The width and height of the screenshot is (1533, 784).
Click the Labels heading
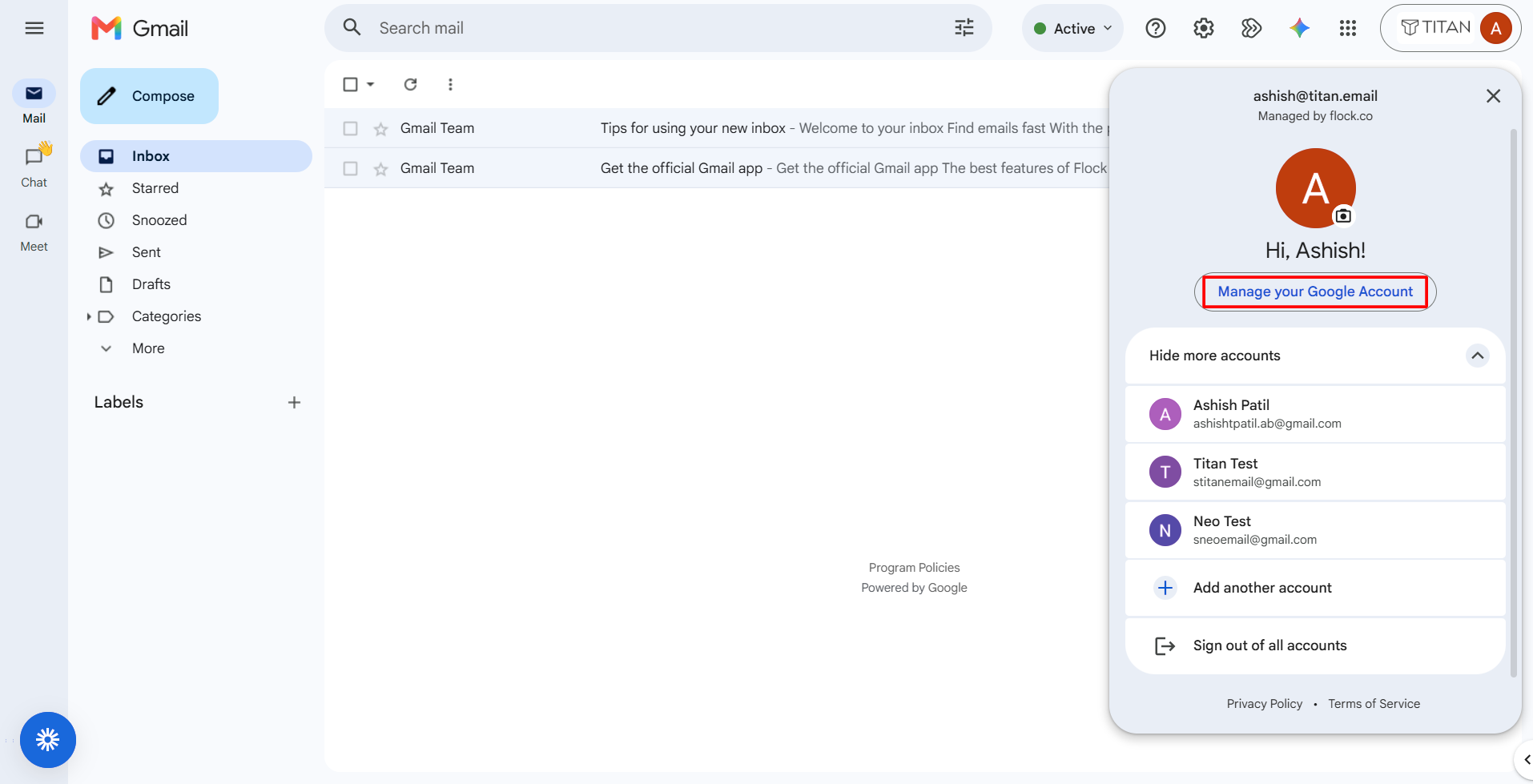click(x=119, y=402)
